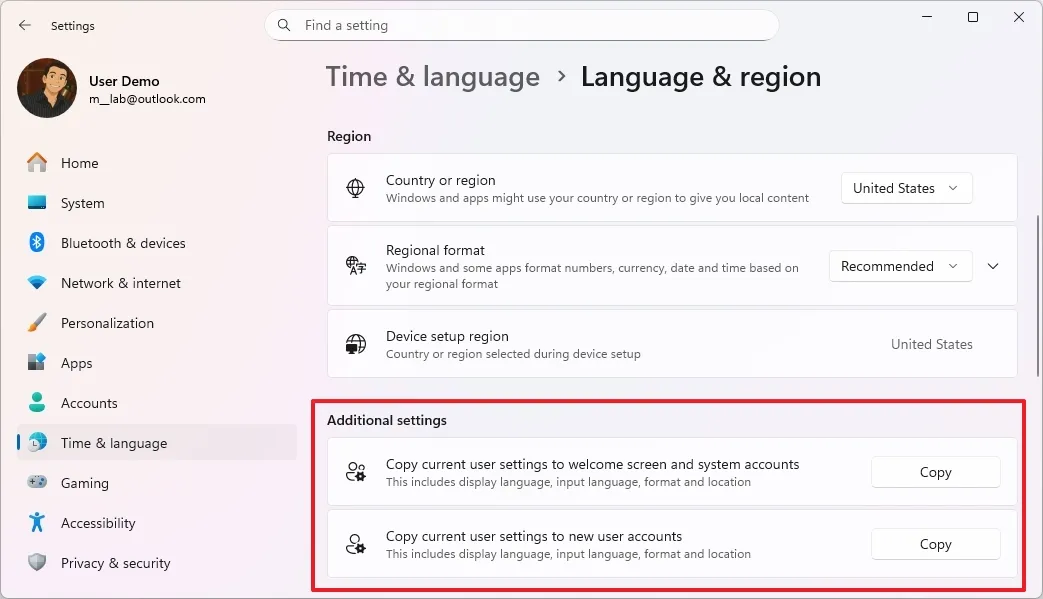Click the back arrow icon in Settings
Screen dimensions: 1043x599
[x=25, y=26]
